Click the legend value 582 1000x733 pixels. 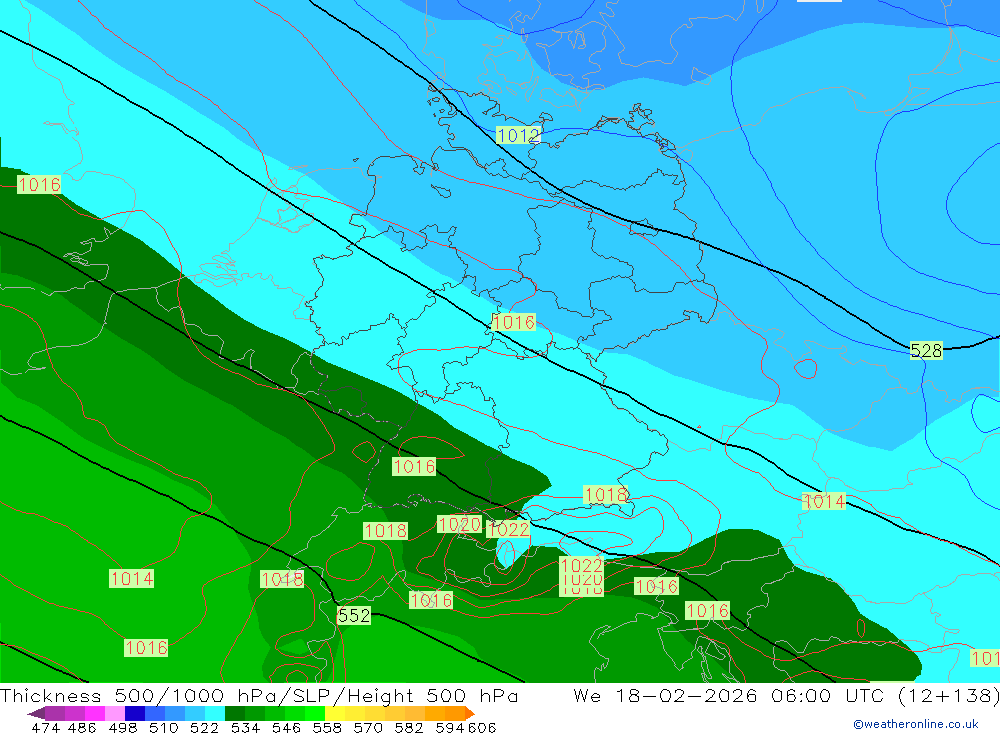click(409, 727)
